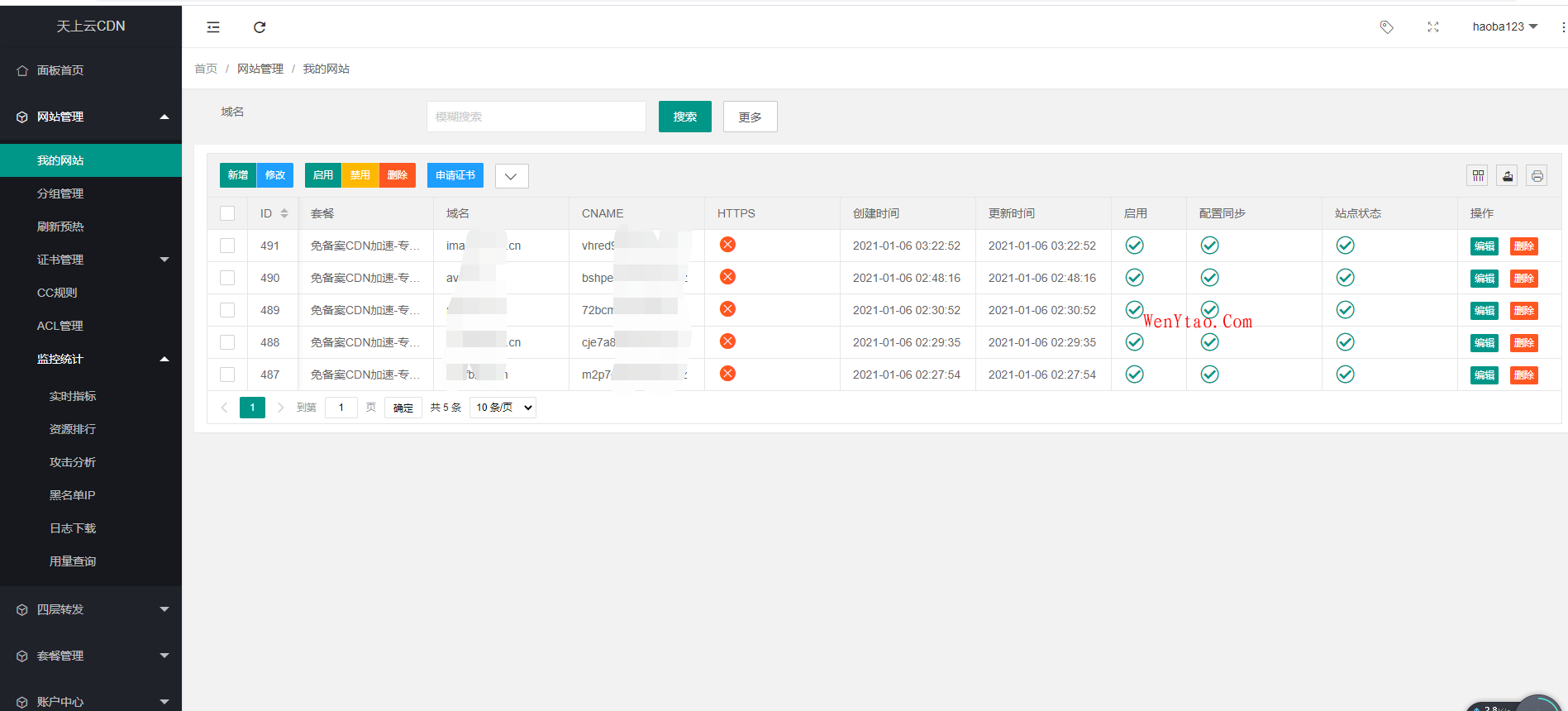Open the haoba123 user dropdown

coord(1505,26)
